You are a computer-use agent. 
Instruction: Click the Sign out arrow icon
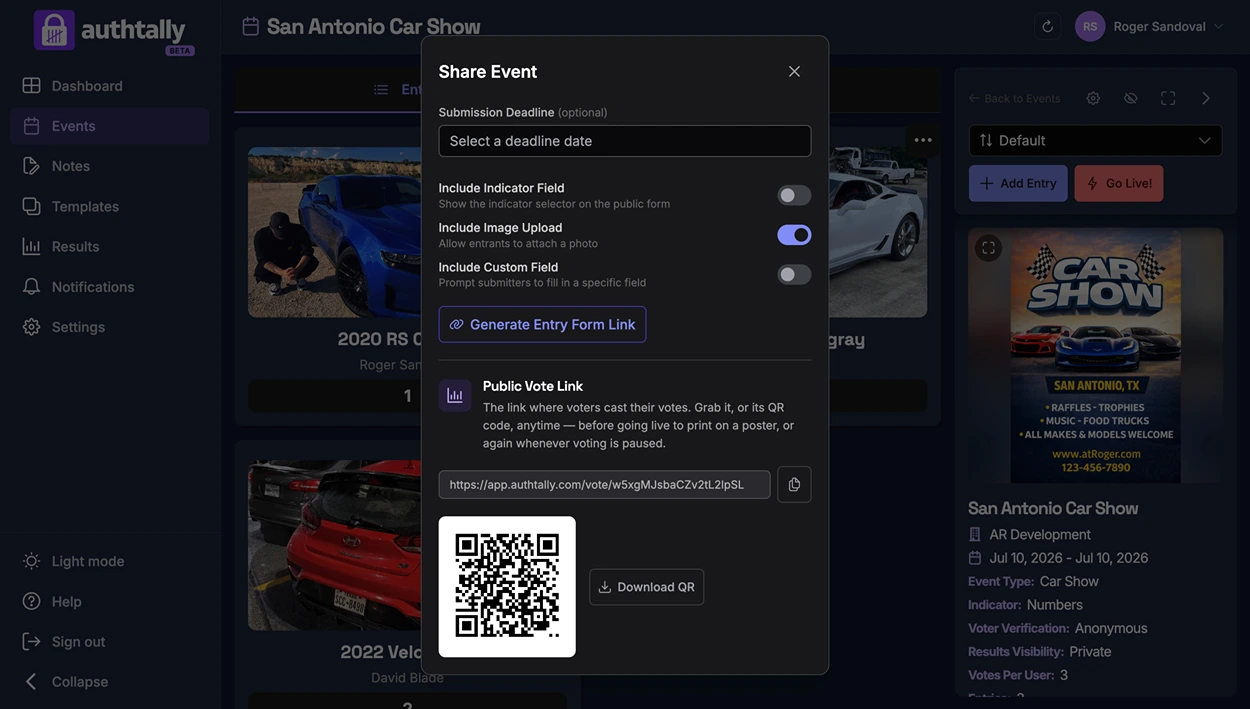[x=32, y=641]
